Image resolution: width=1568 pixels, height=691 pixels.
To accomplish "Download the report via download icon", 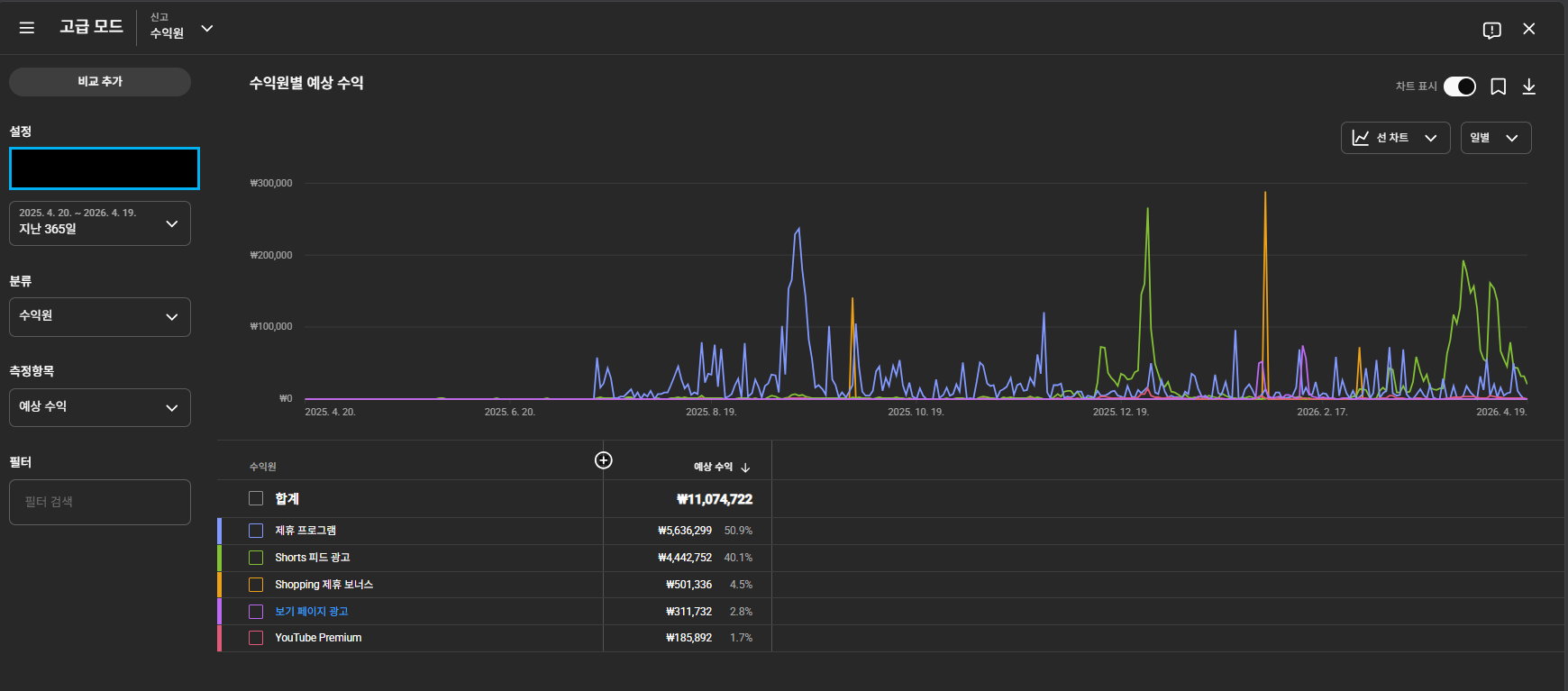I will tap(1528, 86).
